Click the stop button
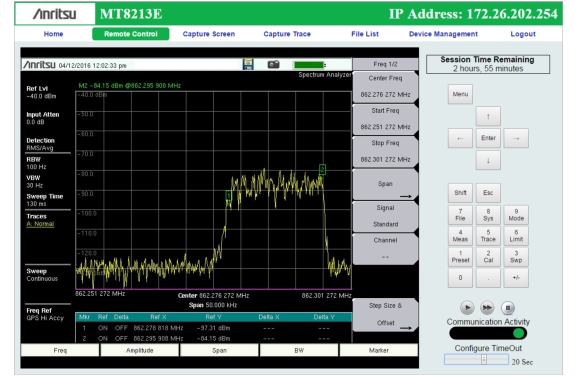The height and width of the screenshot is (376, 575). [x=508, y=307]
